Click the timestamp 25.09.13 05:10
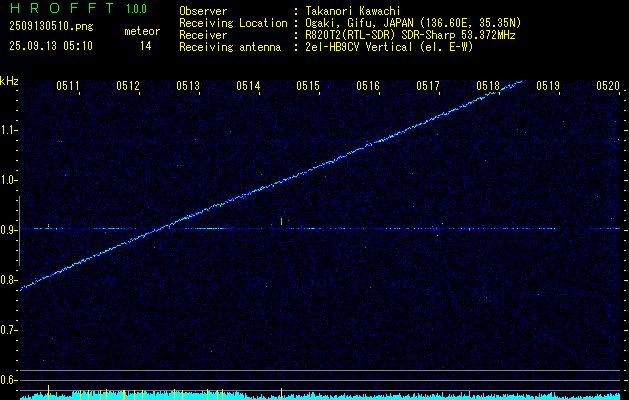This screenshot has width=629, height=400. [51, 46]
